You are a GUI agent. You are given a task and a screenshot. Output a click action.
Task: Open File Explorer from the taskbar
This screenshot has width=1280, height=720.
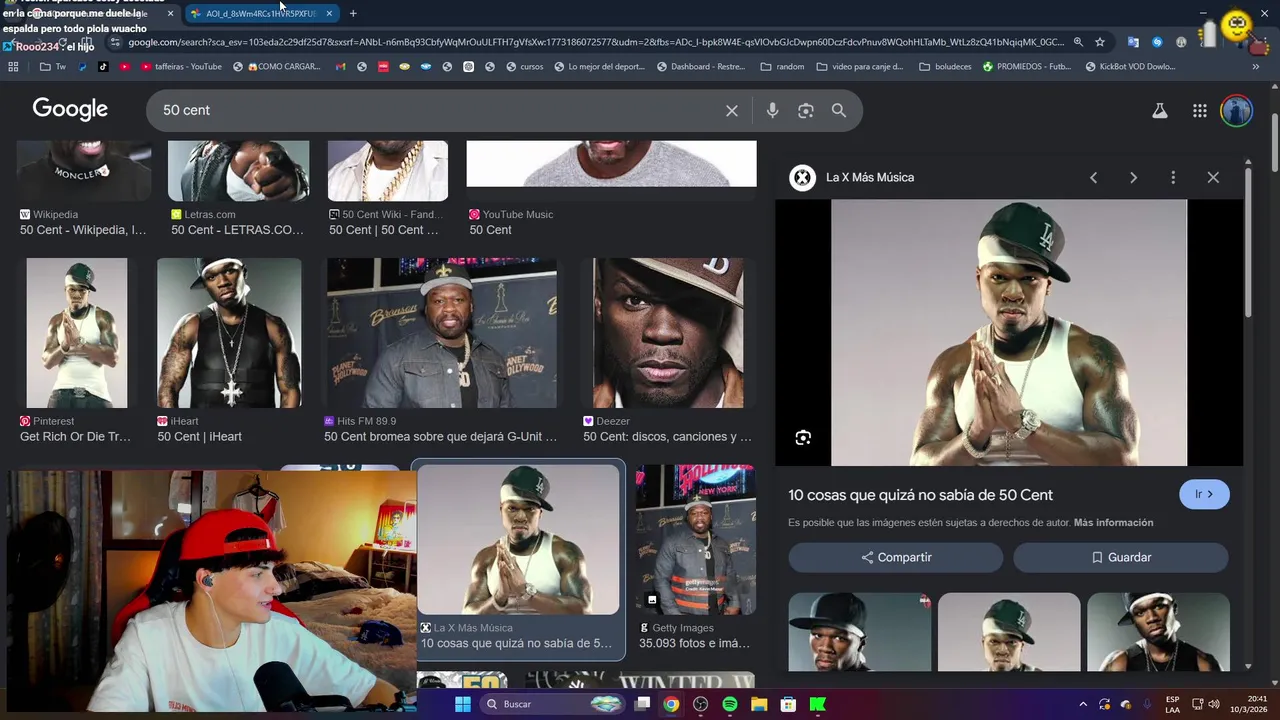coord(759,704)
